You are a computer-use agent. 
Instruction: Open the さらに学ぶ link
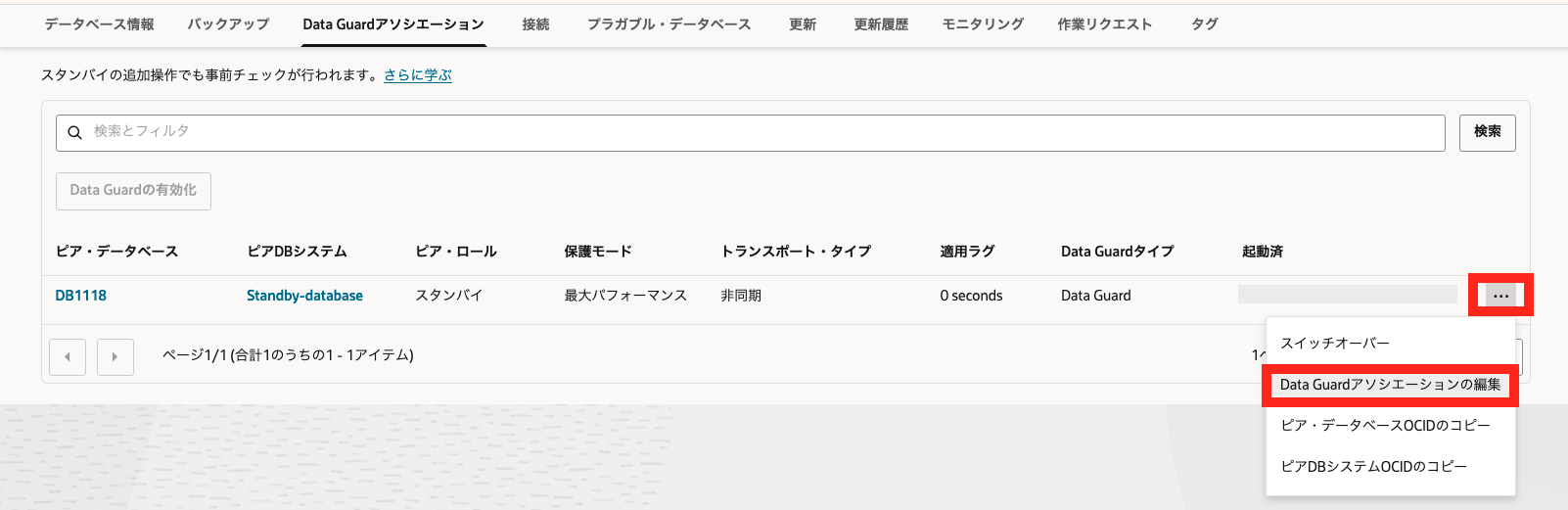point(418,75)
